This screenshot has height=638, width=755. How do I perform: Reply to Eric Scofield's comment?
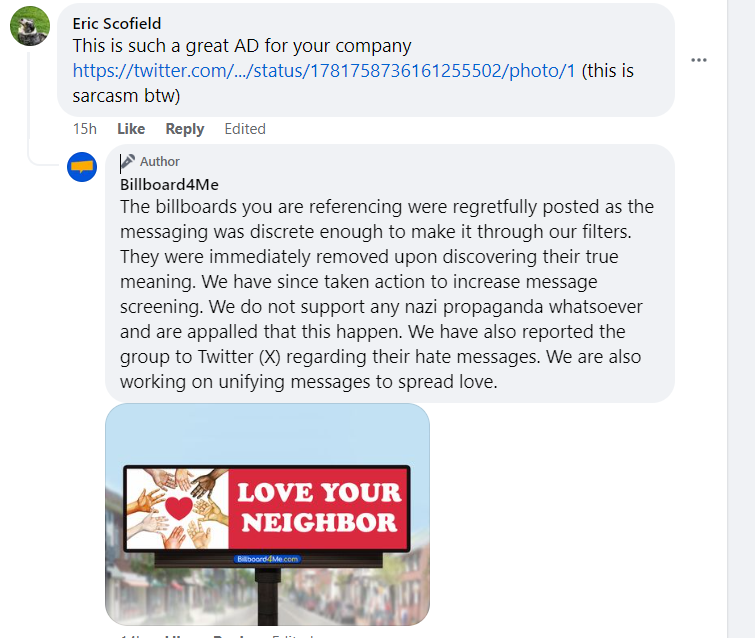point(185,129)
